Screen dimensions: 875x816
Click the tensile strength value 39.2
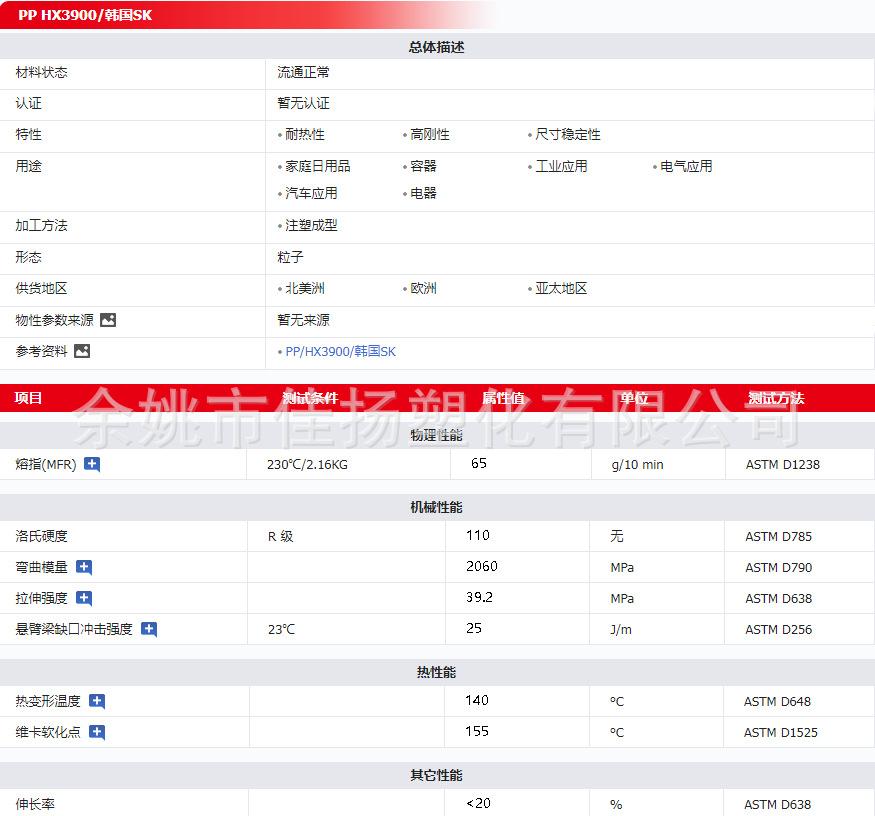click(x=479, y=597)
